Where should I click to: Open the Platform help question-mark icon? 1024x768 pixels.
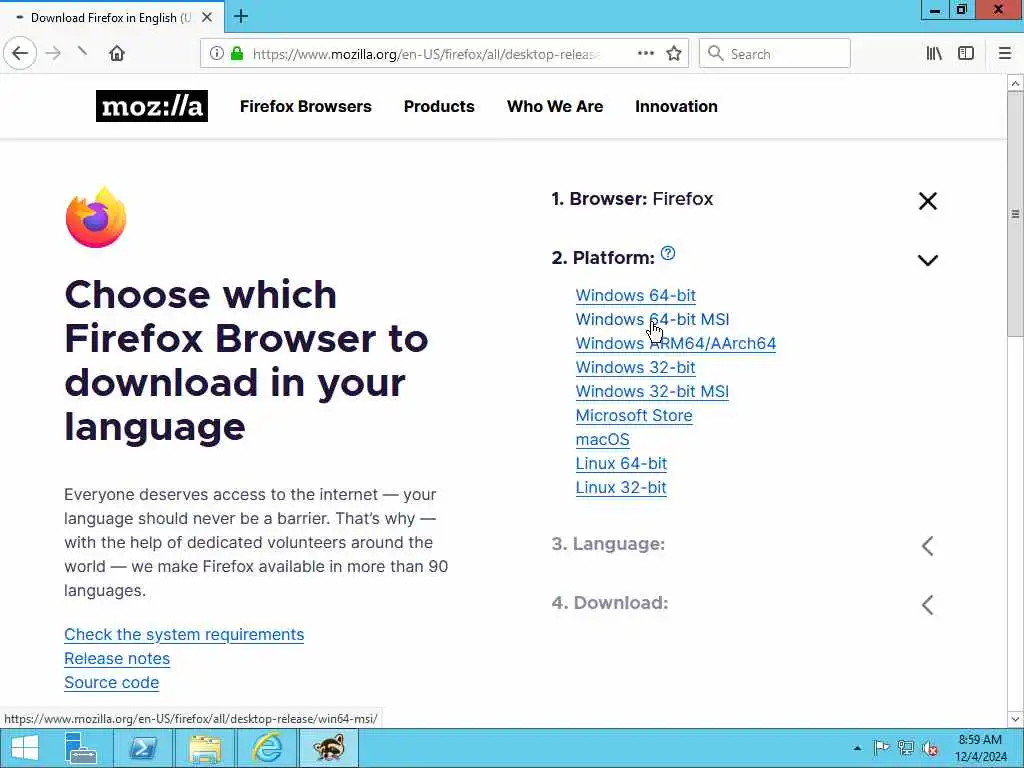[x=668, y=253]
